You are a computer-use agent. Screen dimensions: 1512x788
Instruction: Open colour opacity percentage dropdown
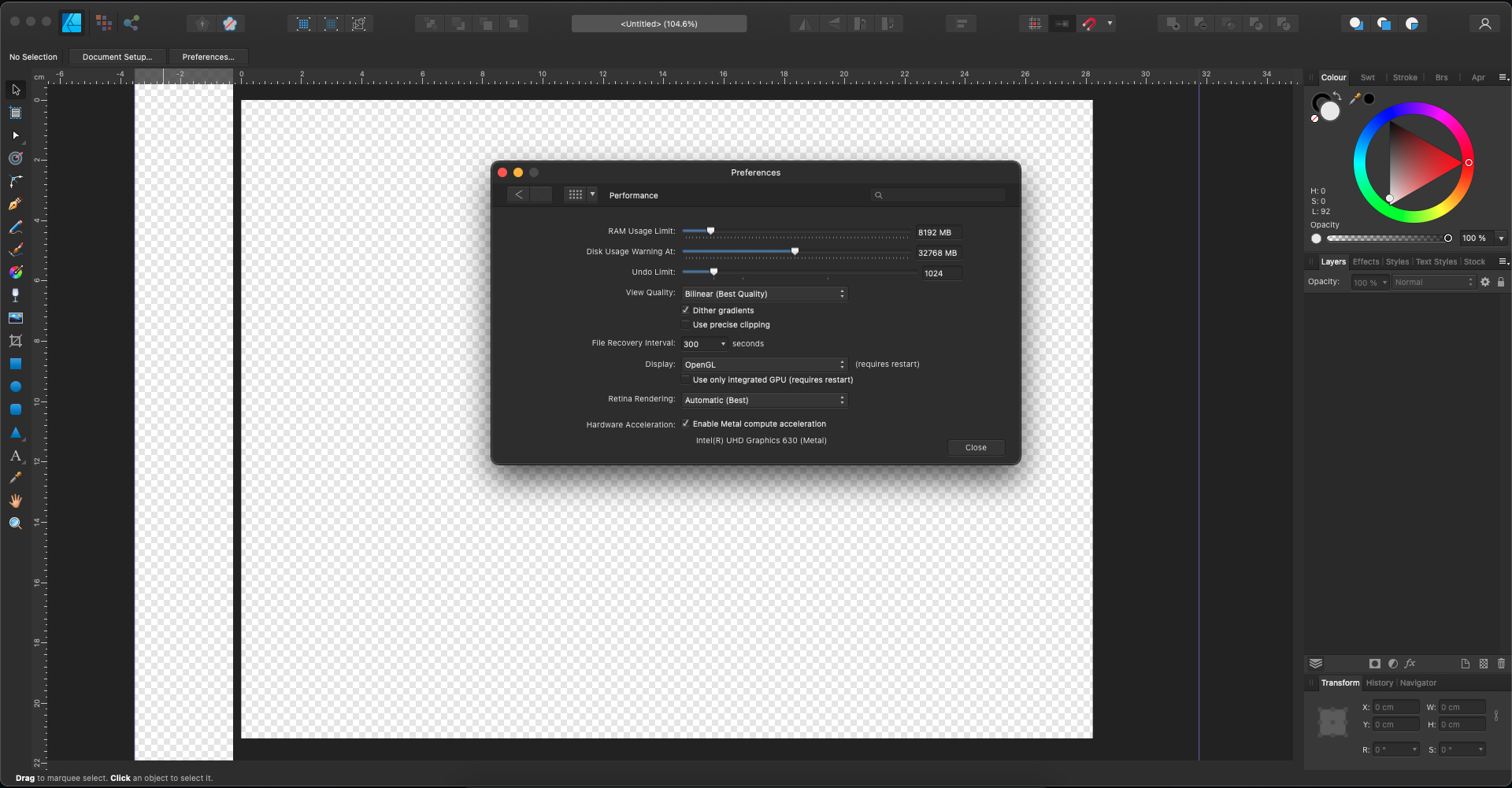pos(1501,238)
